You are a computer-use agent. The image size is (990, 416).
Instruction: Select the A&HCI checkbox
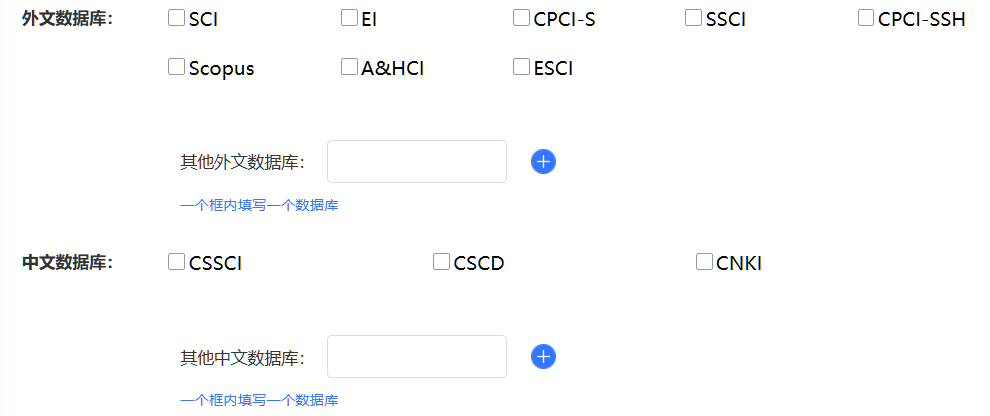[x=349, y=67]
